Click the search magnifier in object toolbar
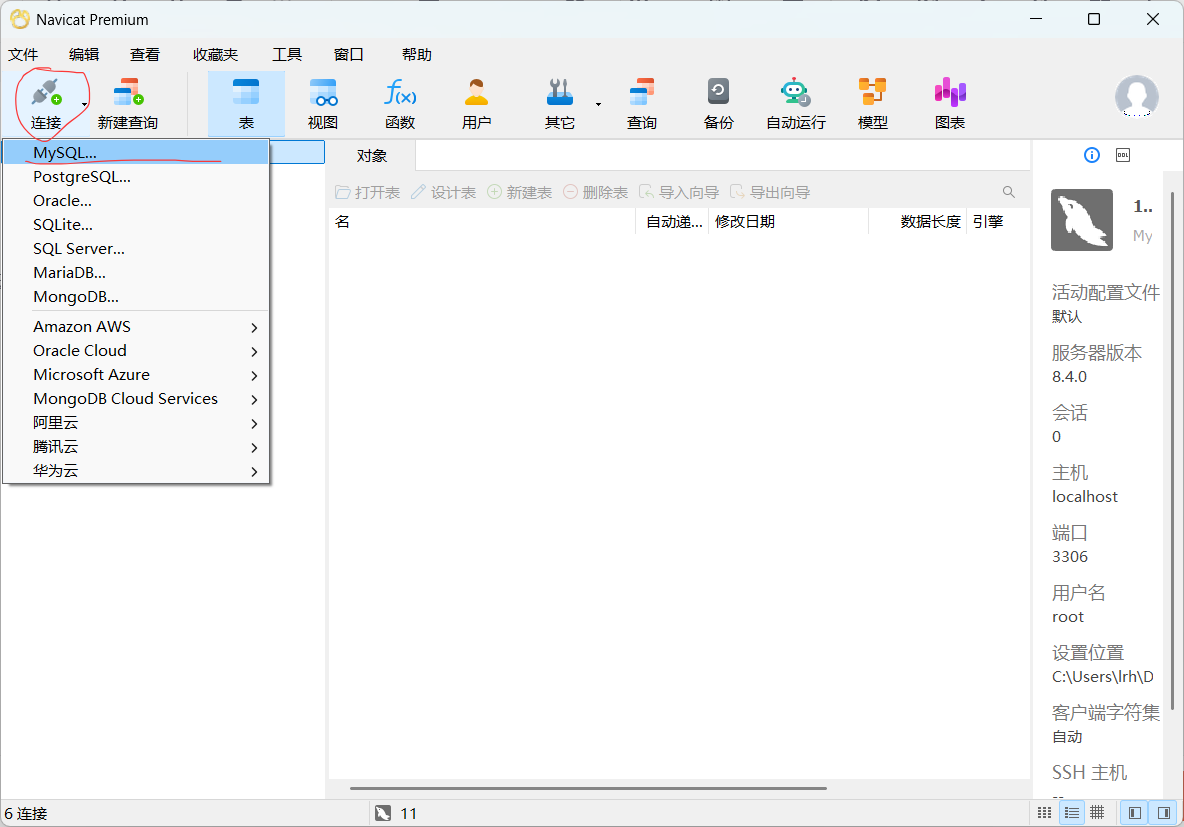The width and height of the screenshot is (1184, 827). (1009, 192)
